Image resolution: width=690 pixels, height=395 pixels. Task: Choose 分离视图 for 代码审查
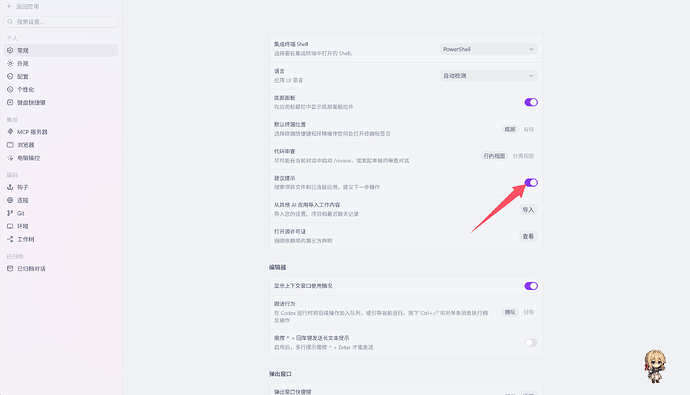coord(523,156)
